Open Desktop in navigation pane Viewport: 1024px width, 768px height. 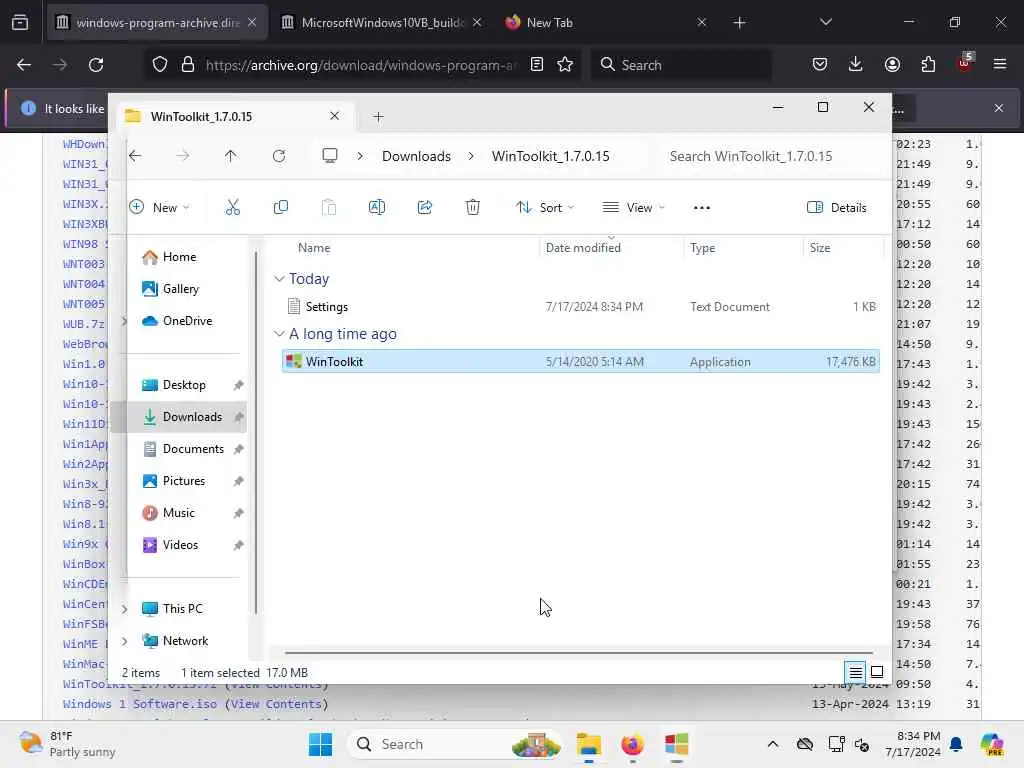click(184, 385)
